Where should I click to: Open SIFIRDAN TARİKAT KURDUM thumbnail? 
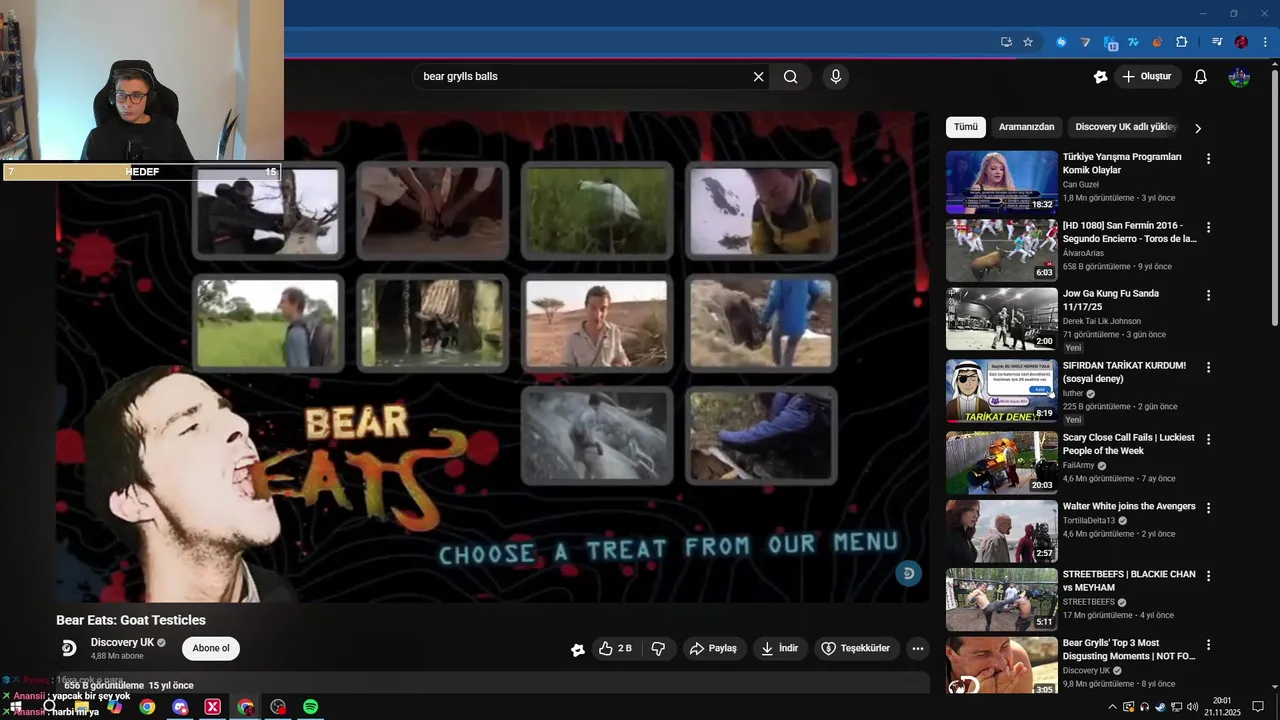[x=1001, y=391]
